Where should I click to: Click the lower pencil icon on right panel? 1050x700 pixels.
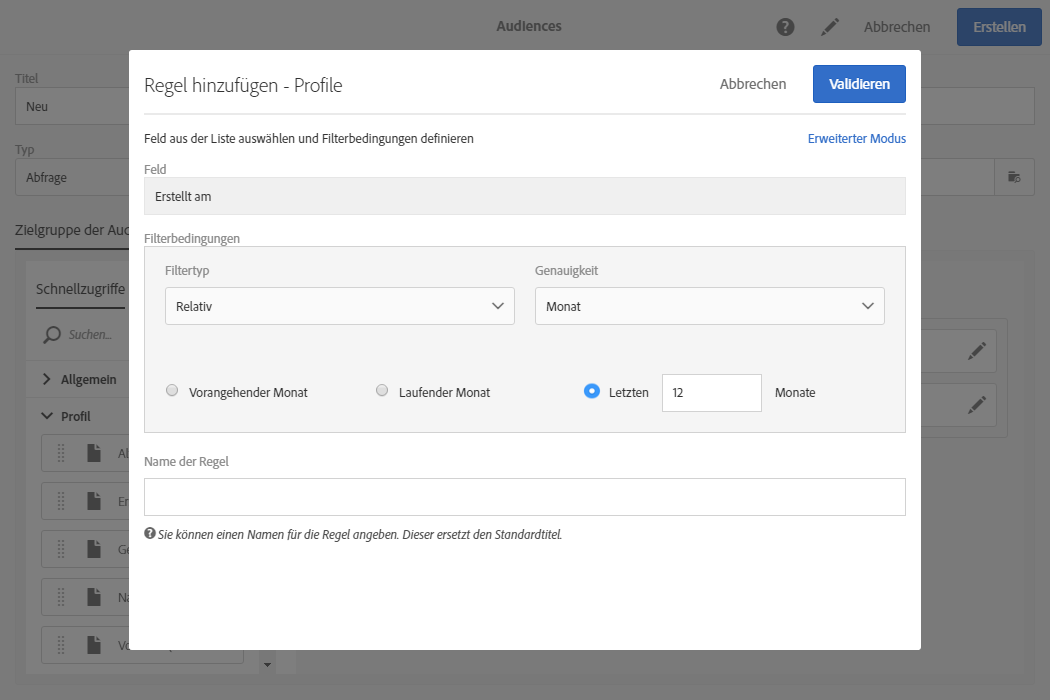point(977,405)
